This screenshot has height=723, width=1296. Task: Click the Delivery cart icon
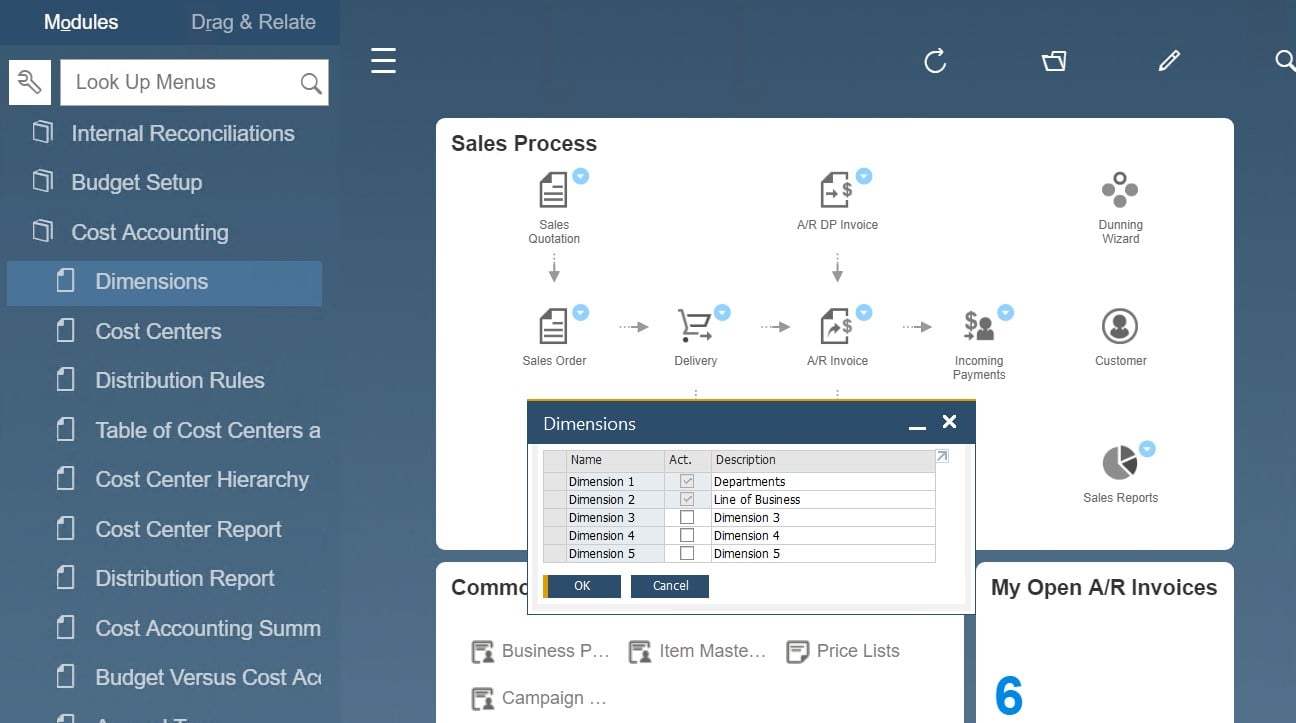coord(695,326)
